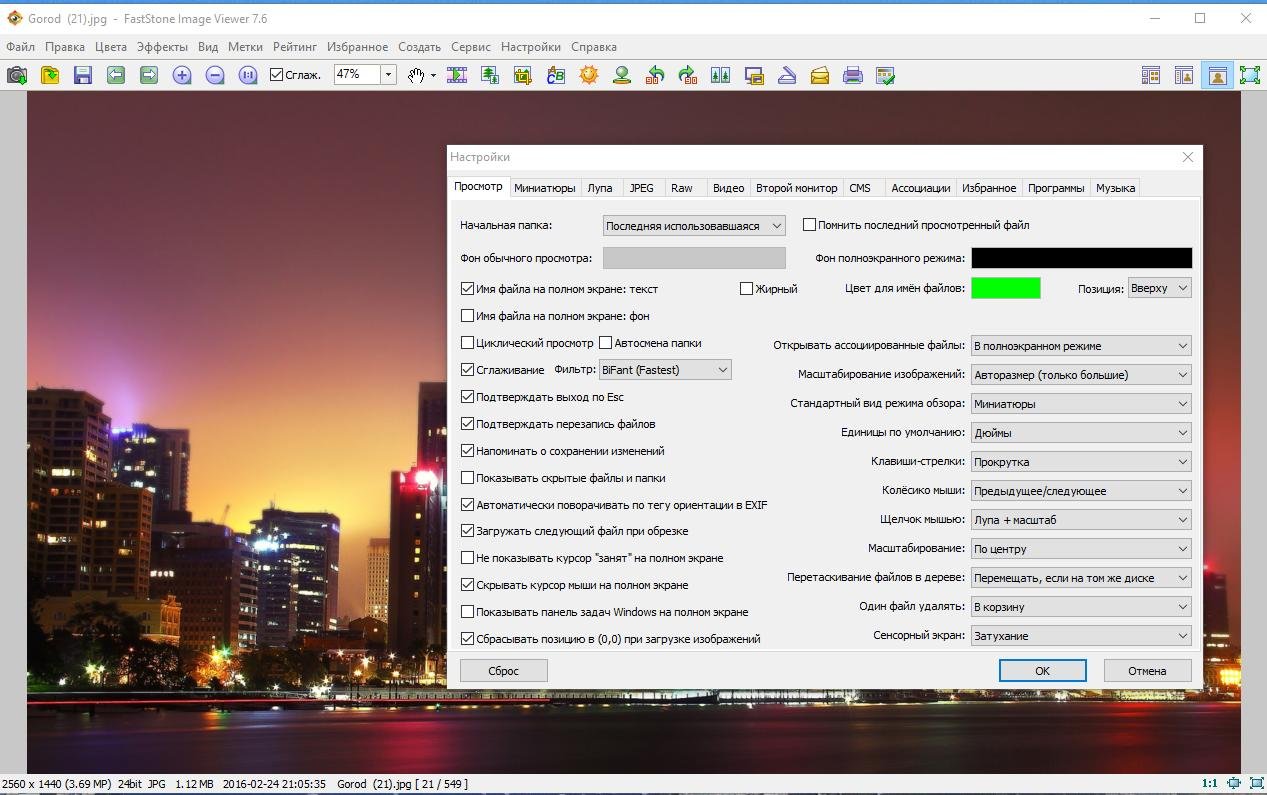Open the Фильтр BiFant (Fastest) dropdown
Image resolution: width=1267 pixels, height=795 pixels.
tap(665, 370)
